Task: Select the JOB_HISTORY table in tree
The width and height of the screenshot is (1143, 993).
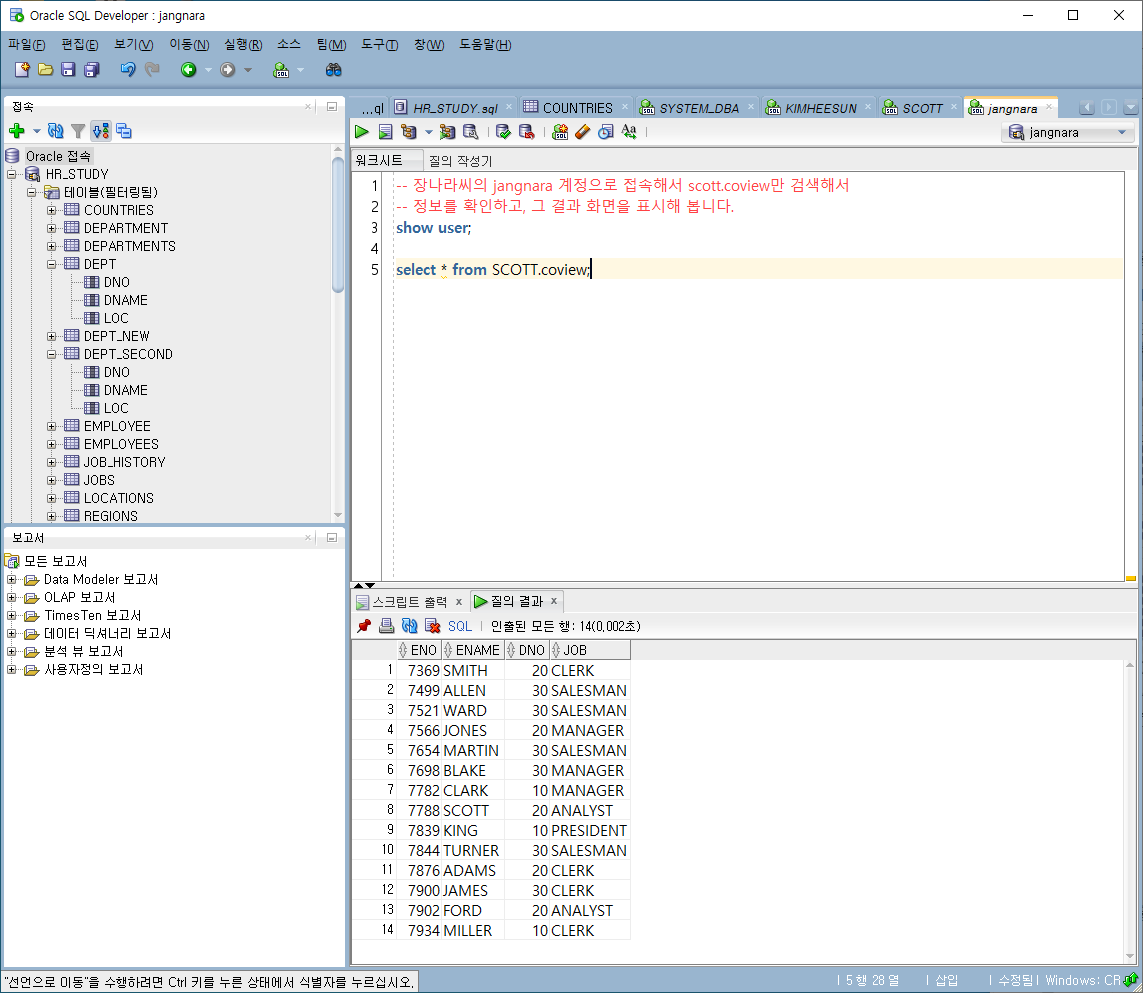Action: (125, 462)
